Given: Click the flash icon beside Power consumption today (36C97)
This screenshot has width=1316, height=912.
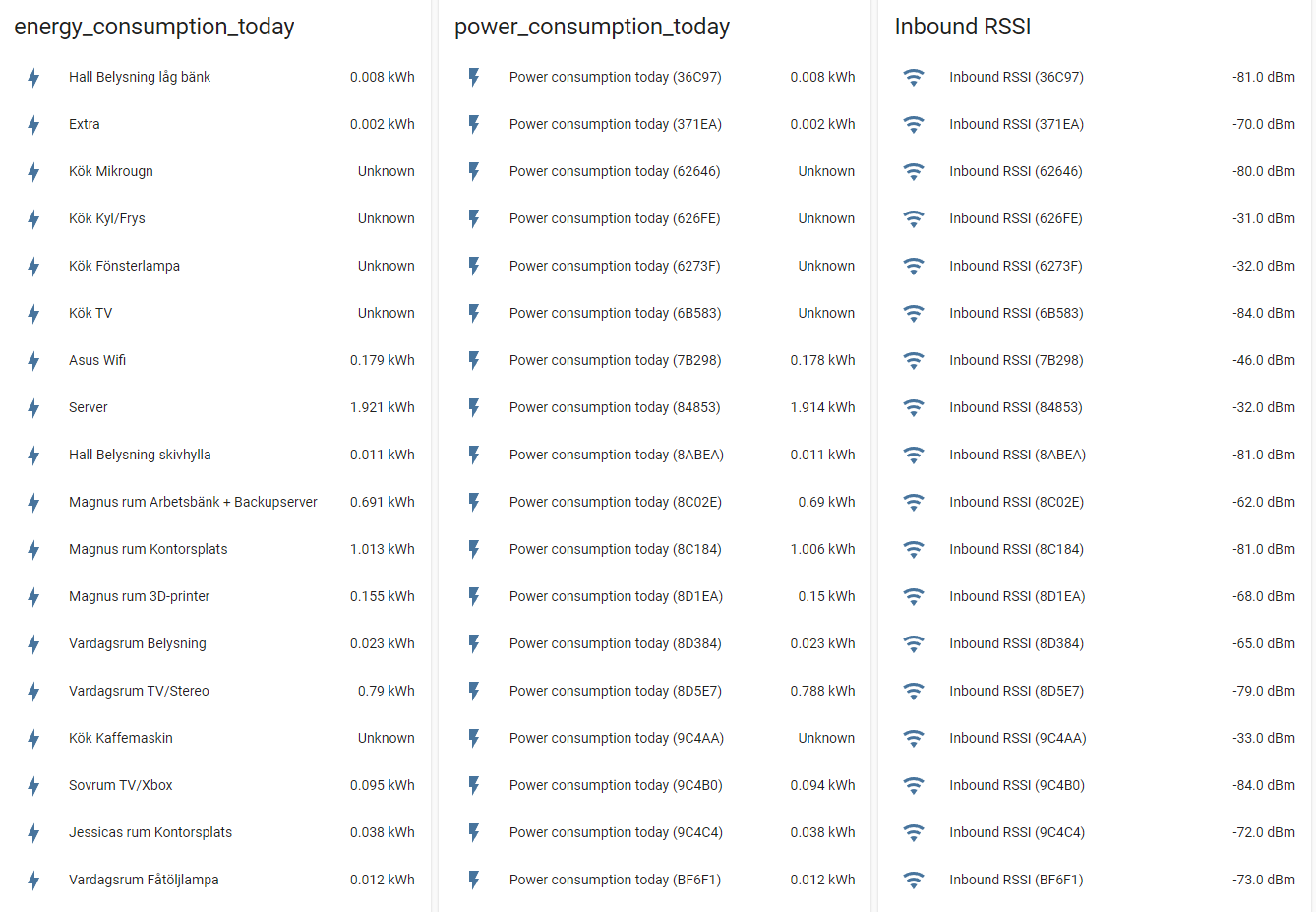Looking at the screenshot, I should (474, 77).
